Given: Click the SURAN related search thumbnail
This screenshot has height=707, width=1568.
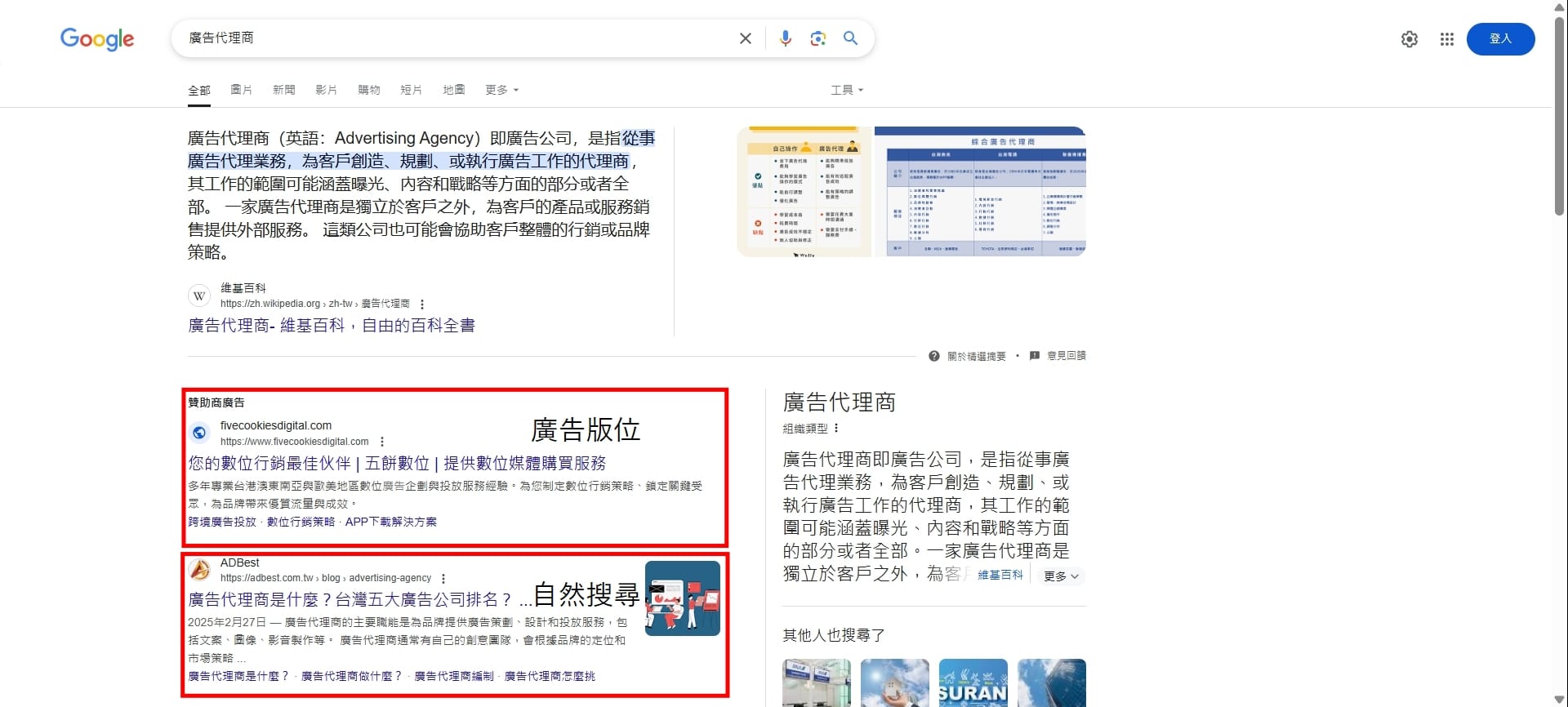Looking at the screenshot, I should click(973, 683).
